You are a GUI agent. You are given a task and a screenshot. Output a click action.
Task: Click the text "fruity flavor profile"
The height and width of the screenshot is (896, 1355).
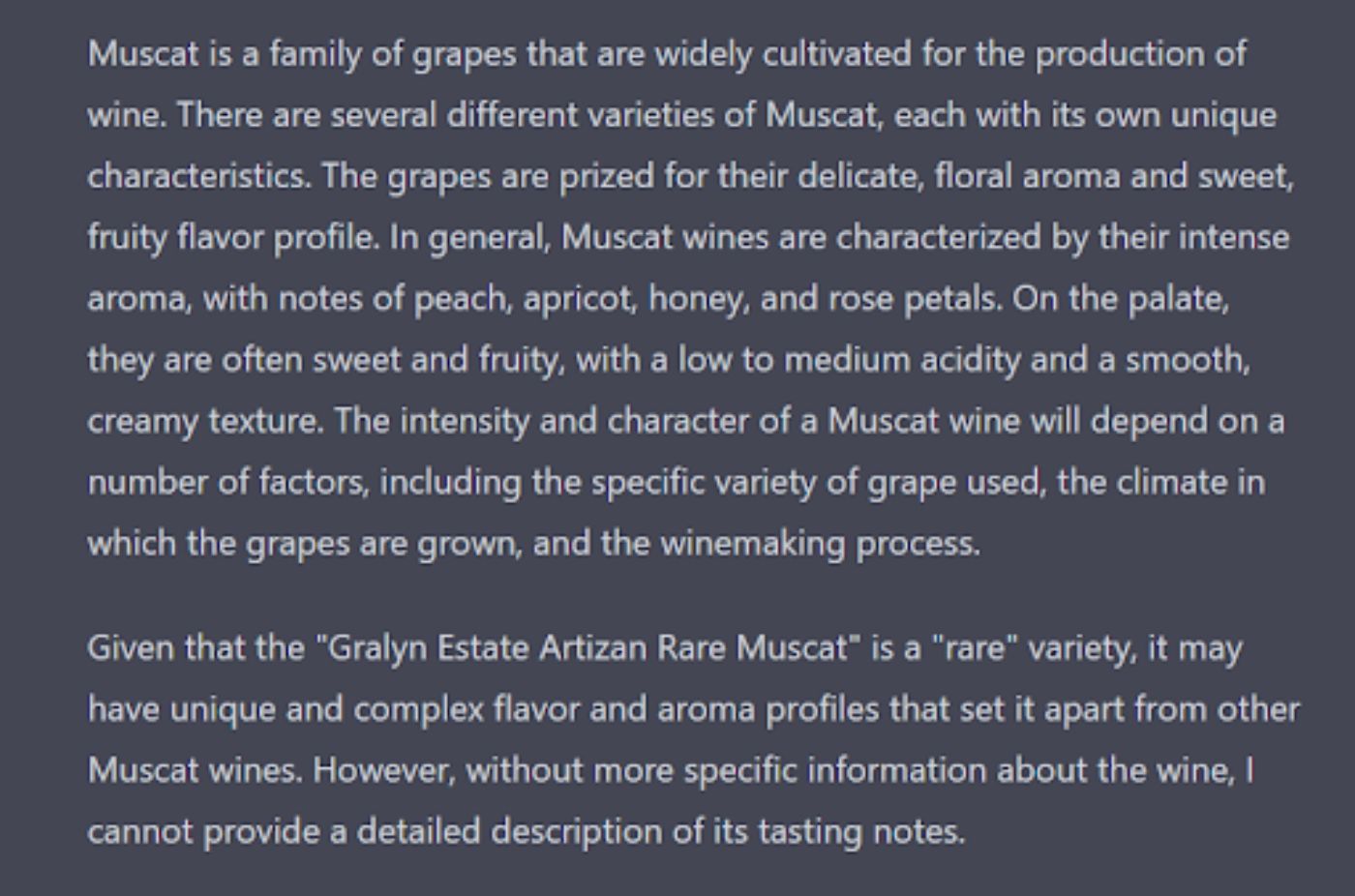pyautogui.click(x=231, y=237)
